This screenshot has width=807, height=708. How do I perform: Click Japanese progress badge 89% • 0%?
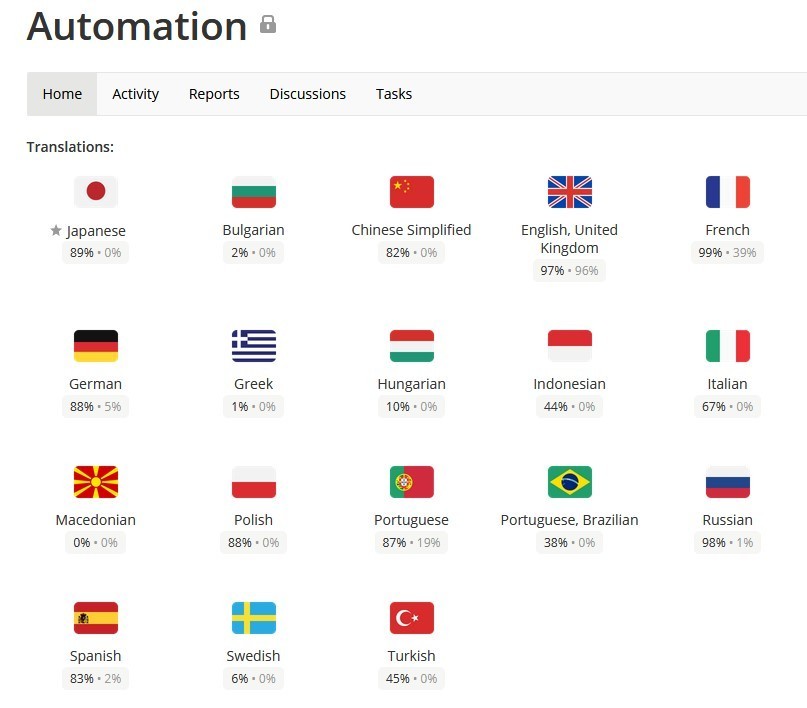(95, 253)
